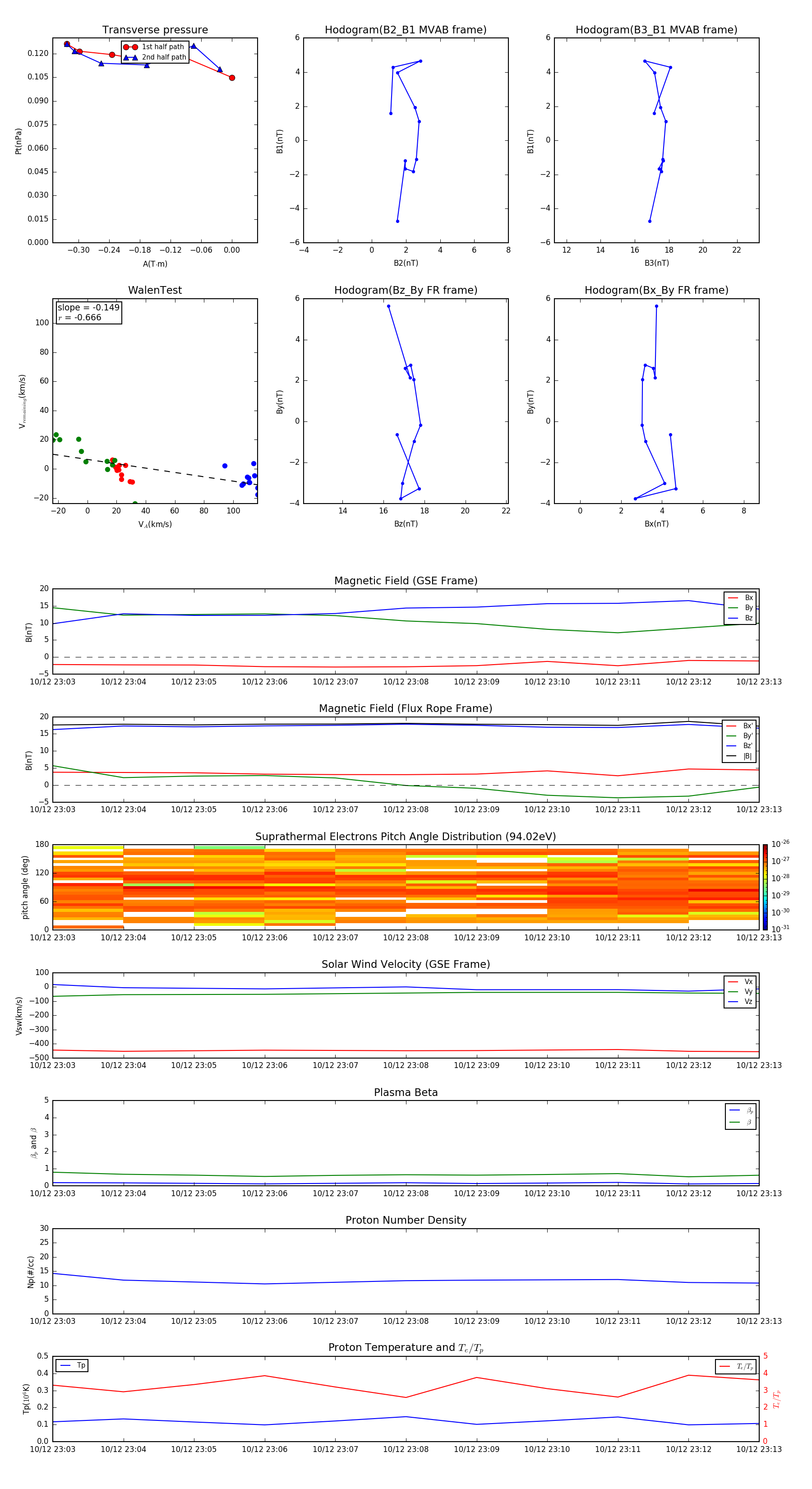
Task: Click the right-side red "Te/Tp" axis label
Action: (777, 1399)
